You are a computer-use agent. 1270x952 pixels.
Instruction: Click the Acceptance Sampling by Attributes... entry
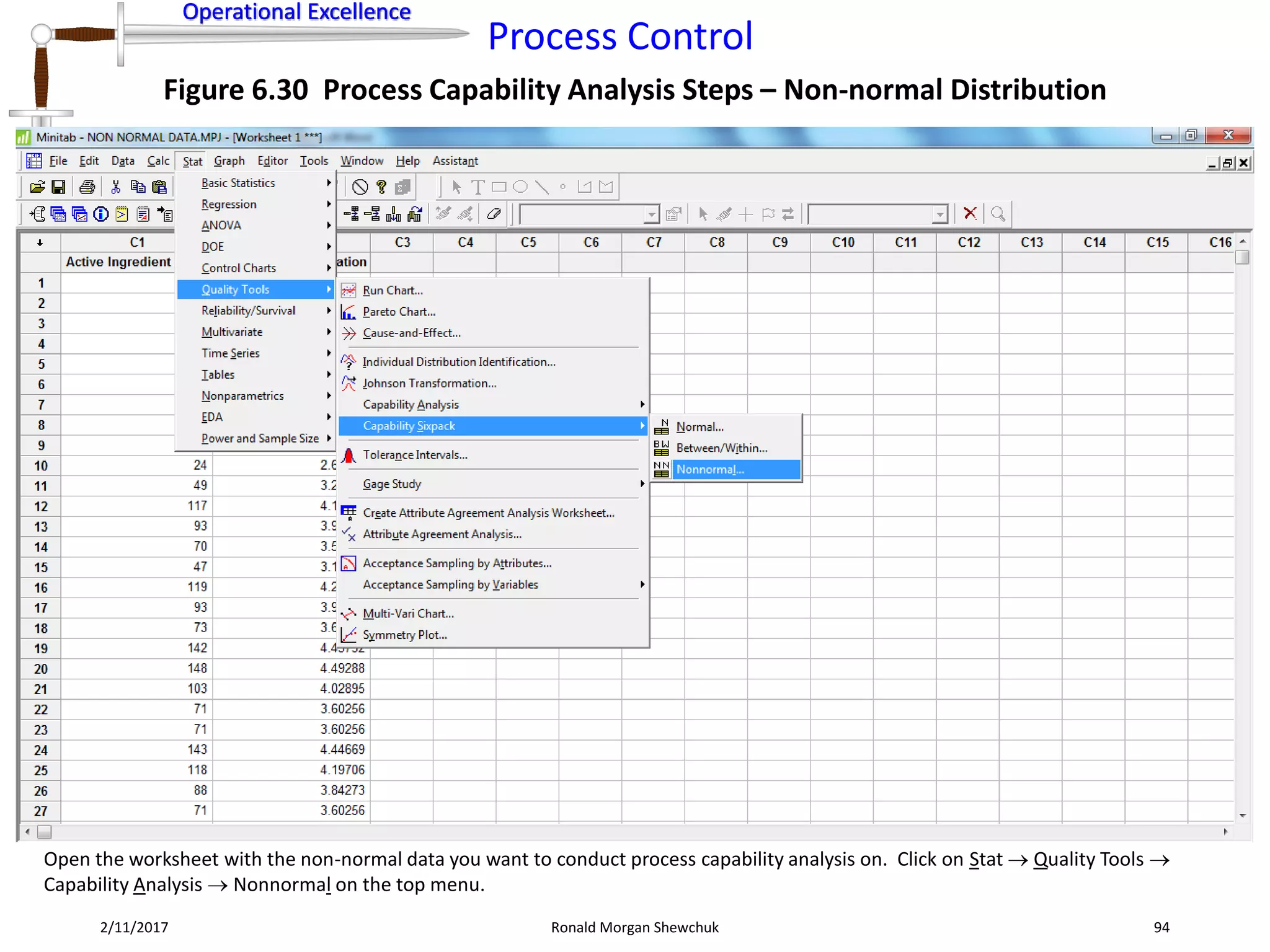click(493, 563)
